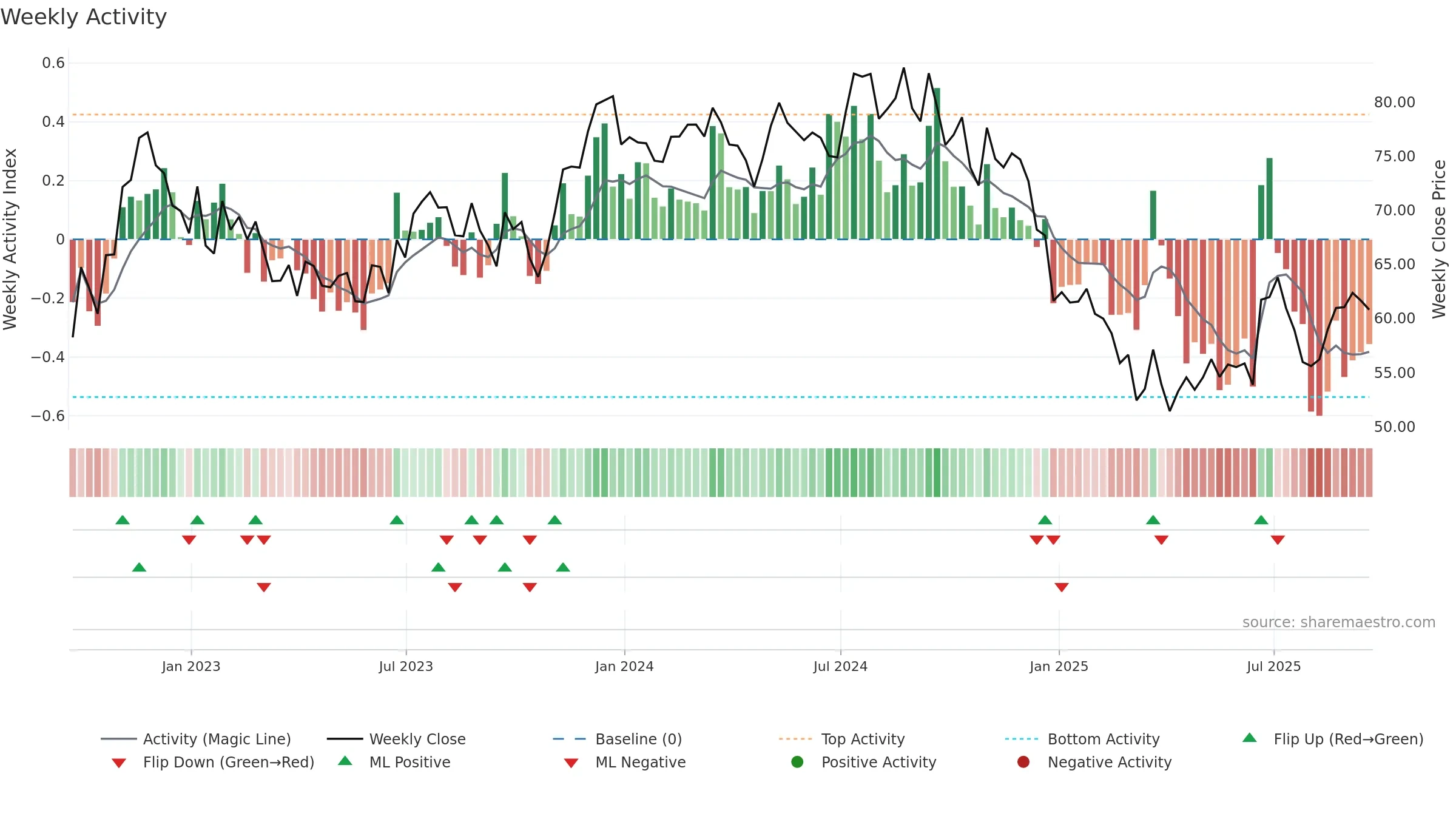
Task: Click the green triangle icon beside ML Positive legend
Action: click(x=345, y=761)
